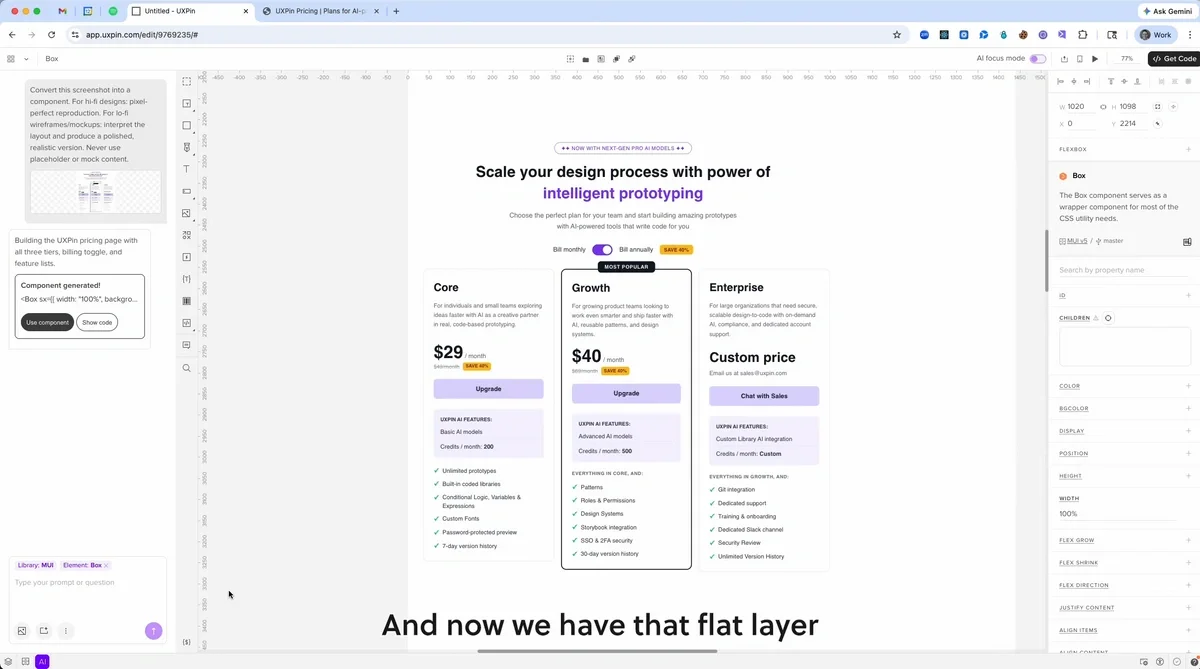Click the Search by property name field
This screenshot has height=669, width=1200.
1123,270
